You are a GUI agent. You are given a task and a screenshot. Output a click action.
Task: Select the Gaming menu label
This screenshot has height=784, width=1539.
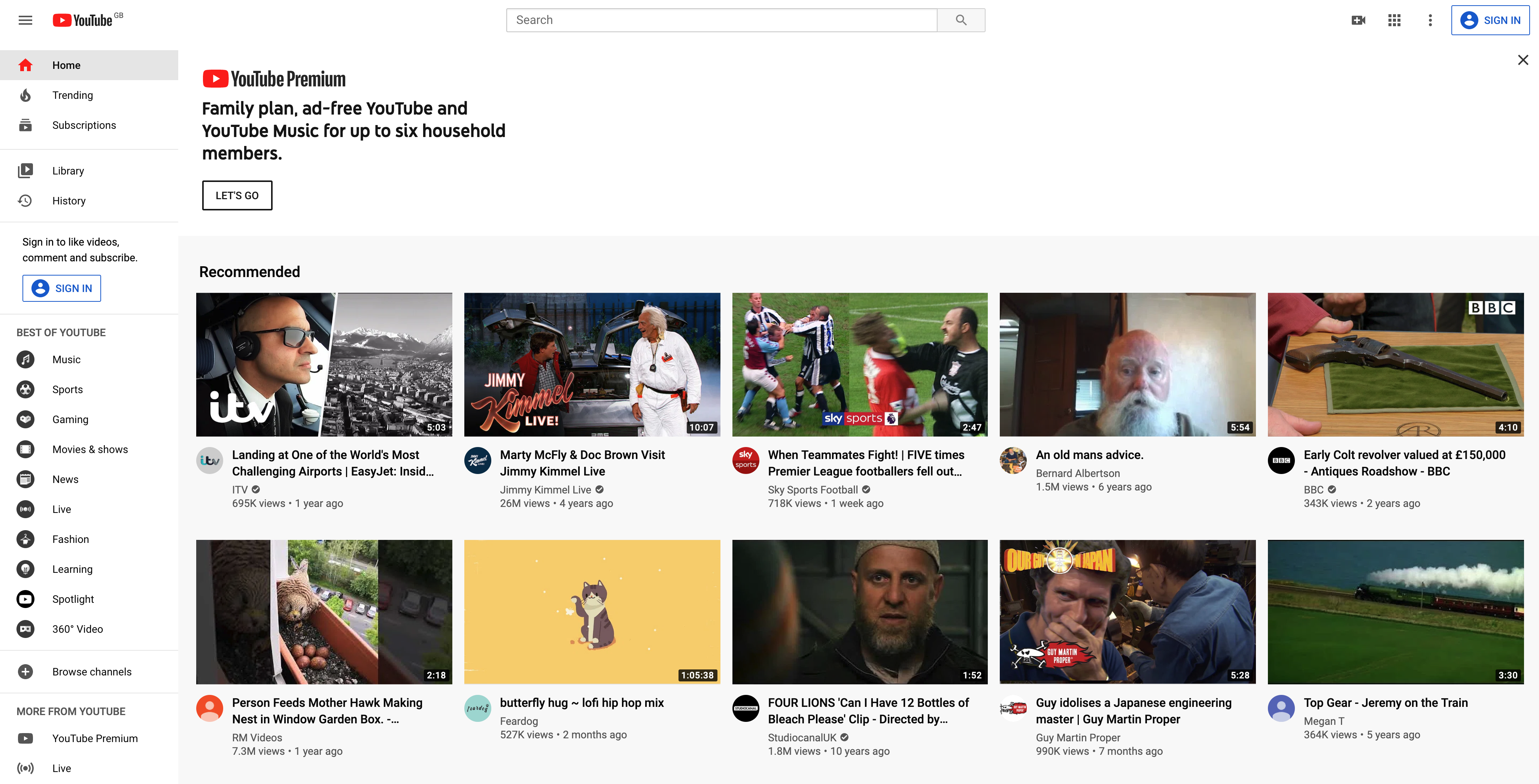tap(70, 419)
